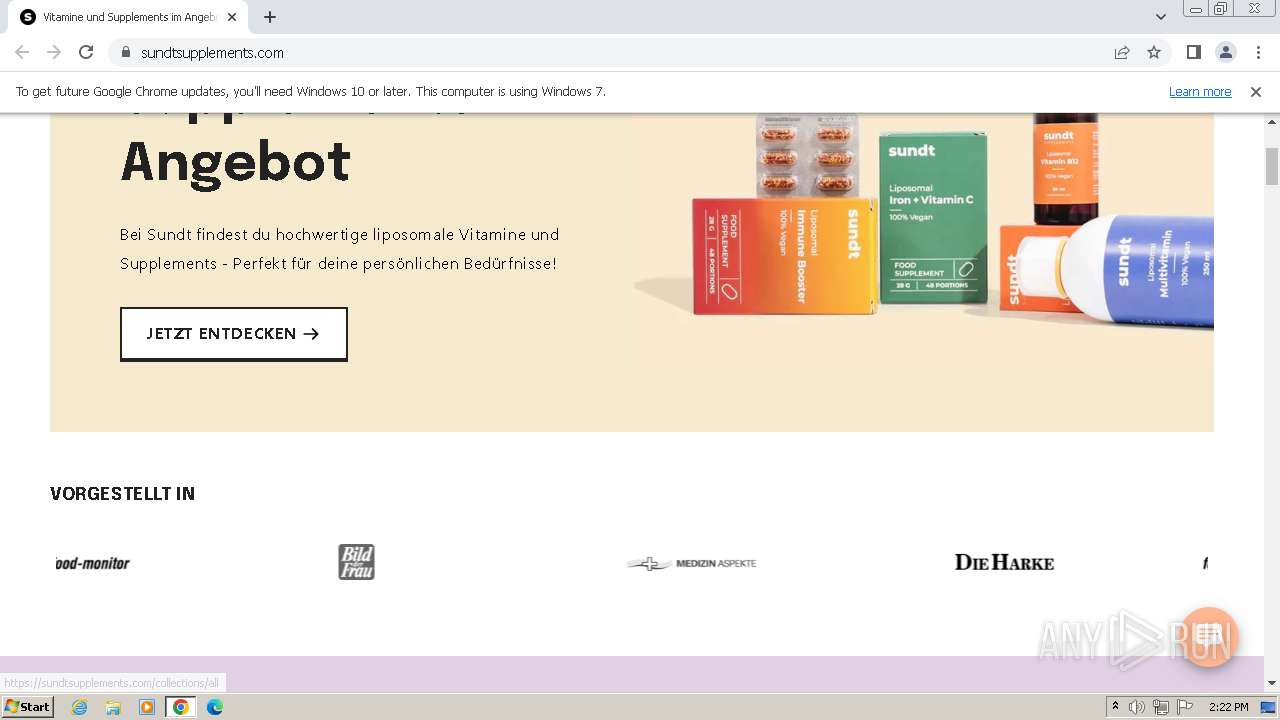Open the network connection tray icon

[x=1161, y=707]
